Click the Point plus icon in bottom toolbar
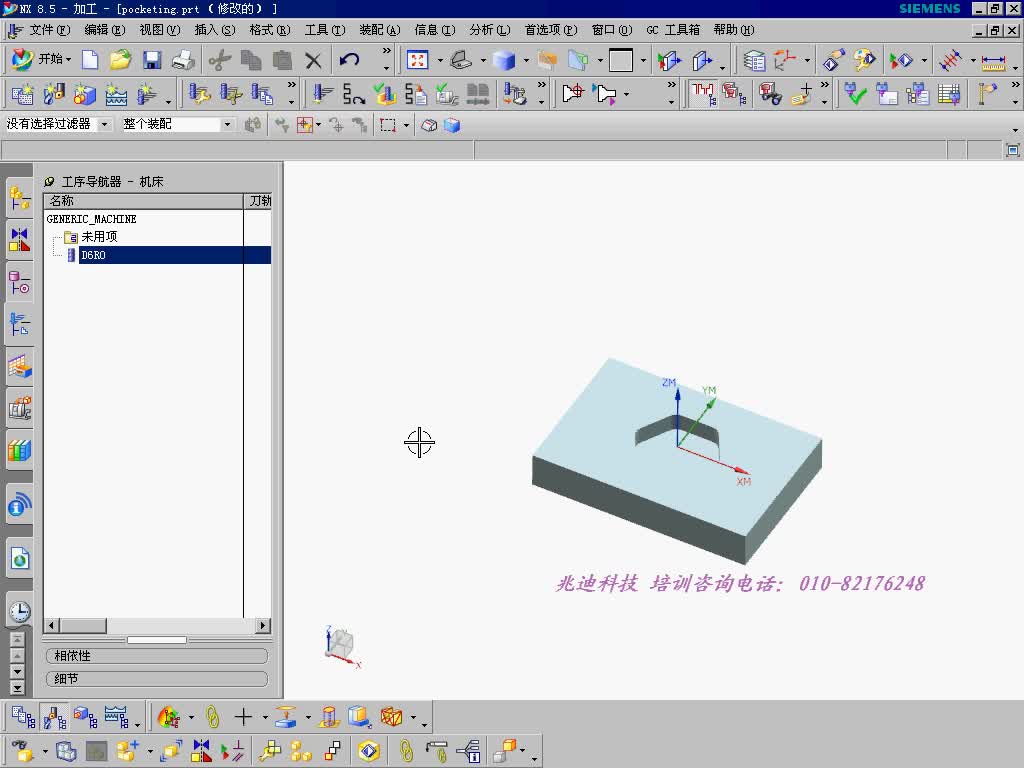The height and width of the screenshot is (768, 1024). [243, 717]
